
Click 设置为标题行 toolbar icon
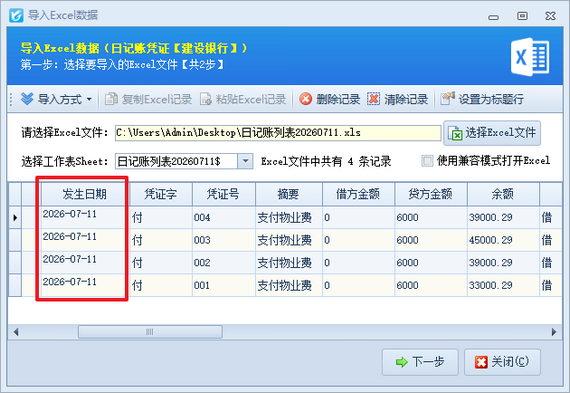tap(447, 99)
